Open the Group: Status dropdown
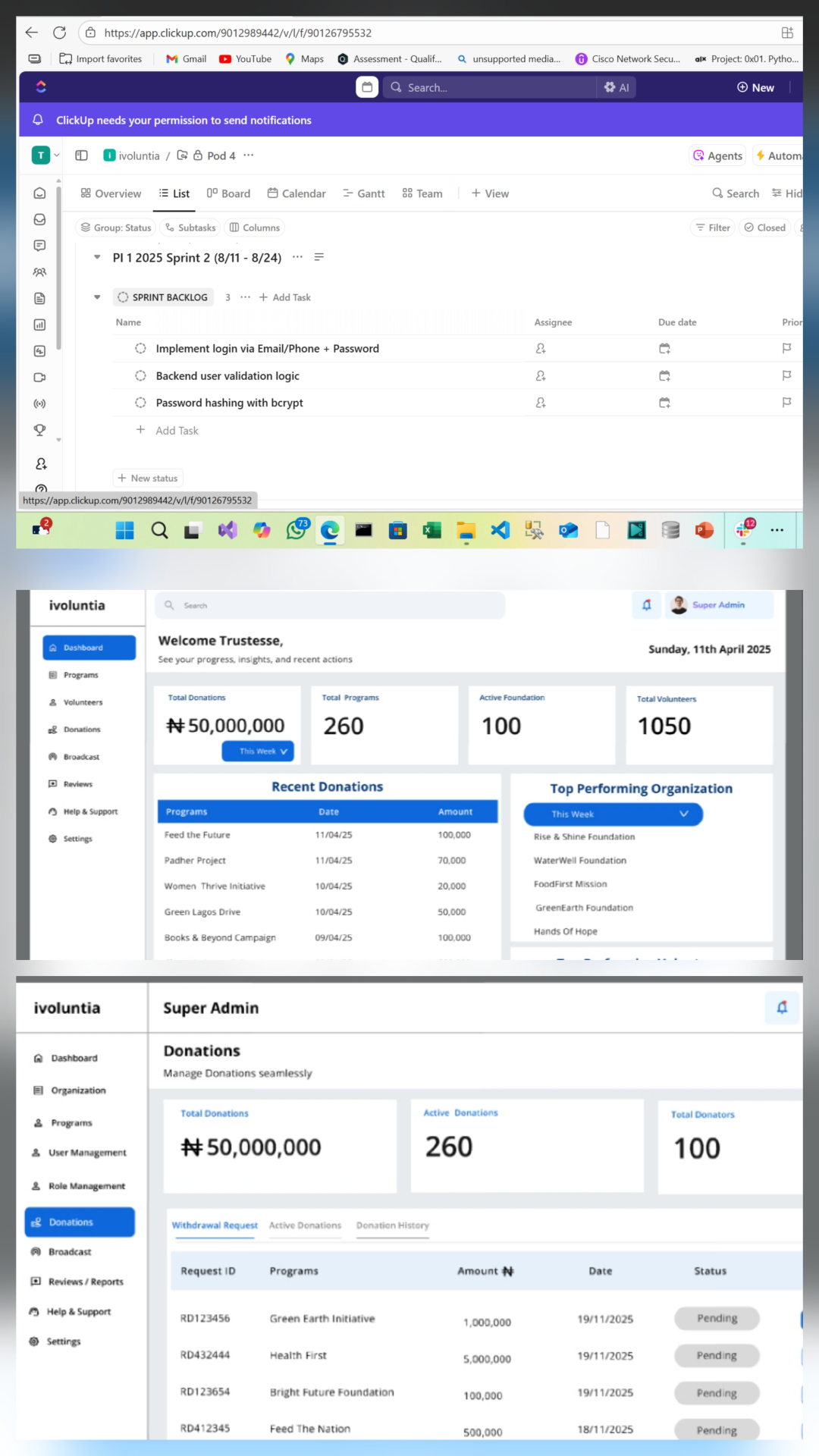Viewport: 819px width, 1456px height. pyautogui.click(x=116, y=227)
